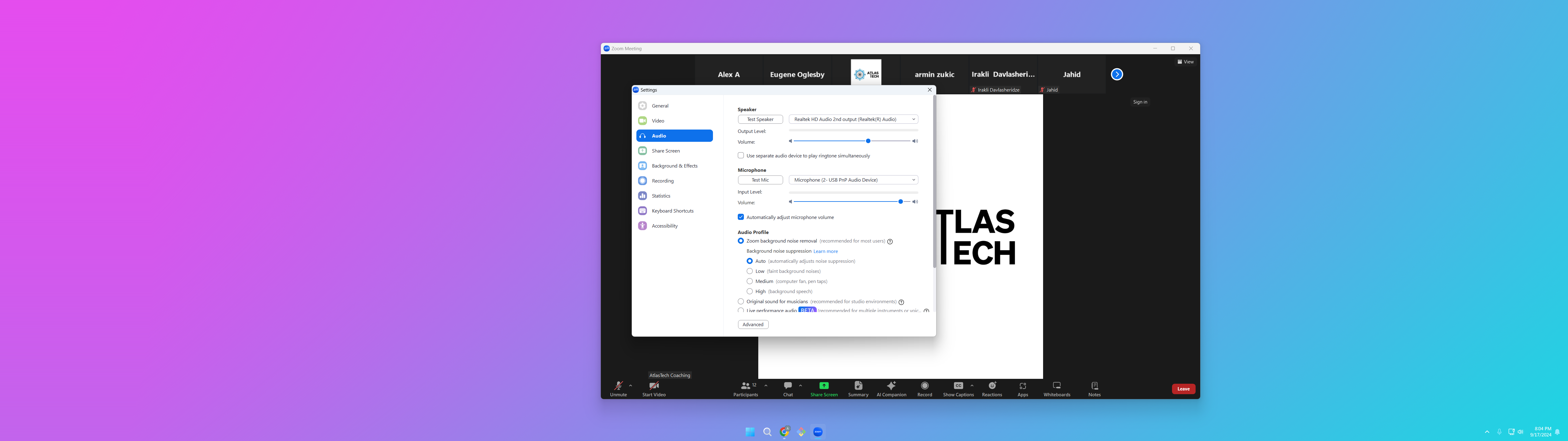Open the Whiteboards icon
The image size is (1568, 441).
(1057, 386)
